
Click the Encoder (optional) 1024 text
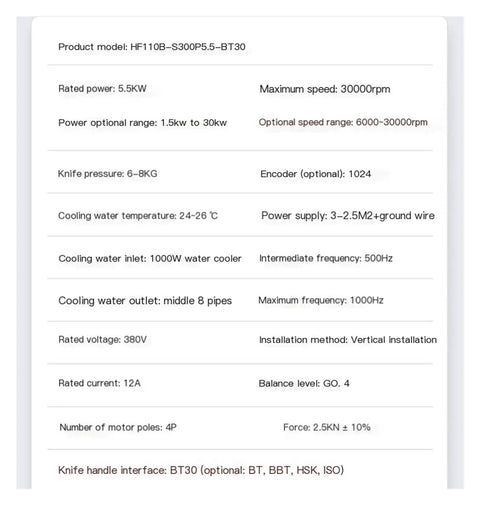(x=315, y=174)
